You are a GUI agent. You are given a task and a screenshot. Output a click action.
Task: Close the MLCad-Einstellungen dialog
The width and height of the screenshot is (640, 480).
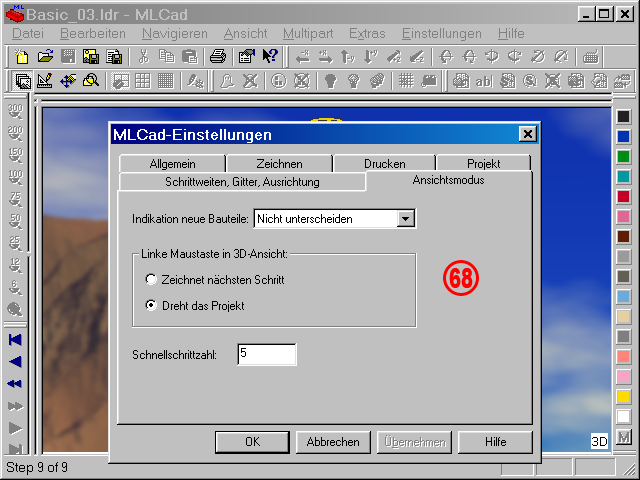[x=527, y=134]
